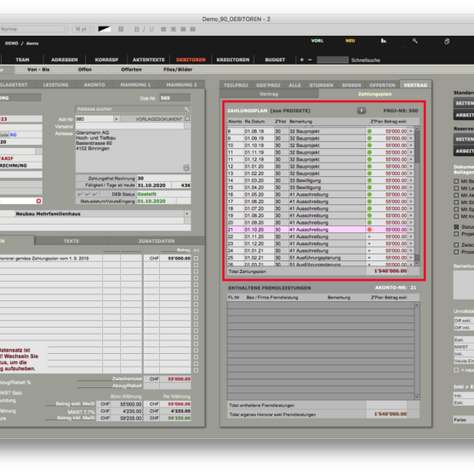Click the Zahlungsplan list scroll-down arrow
Screen dimensions: 474x474
[417, 263]
